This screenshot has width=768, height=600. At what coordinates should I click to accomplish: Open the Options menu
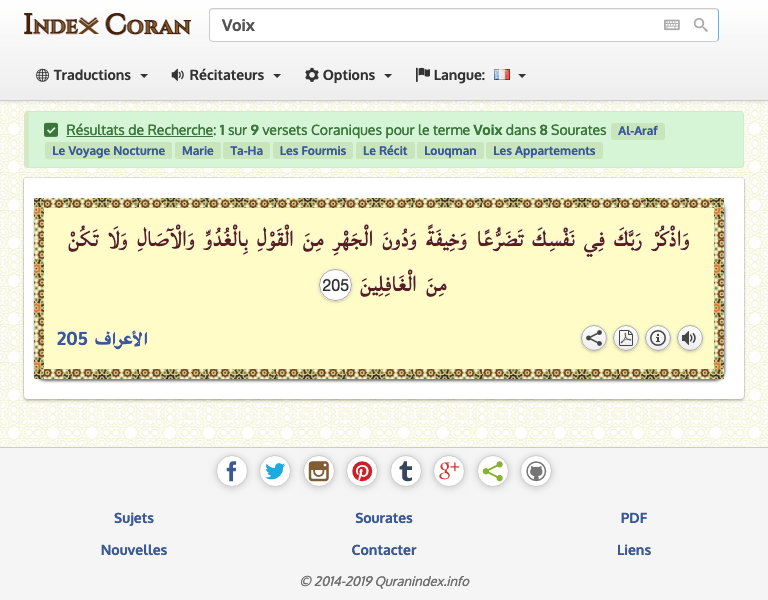348,75
